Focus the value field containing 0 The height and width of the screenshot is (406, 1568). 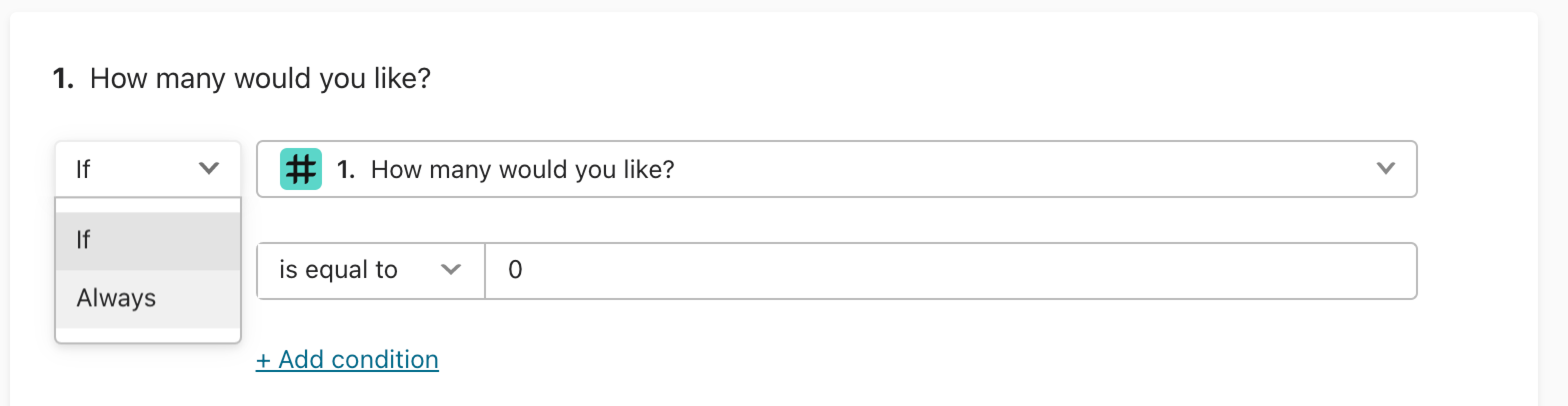(x=951, y=270)
